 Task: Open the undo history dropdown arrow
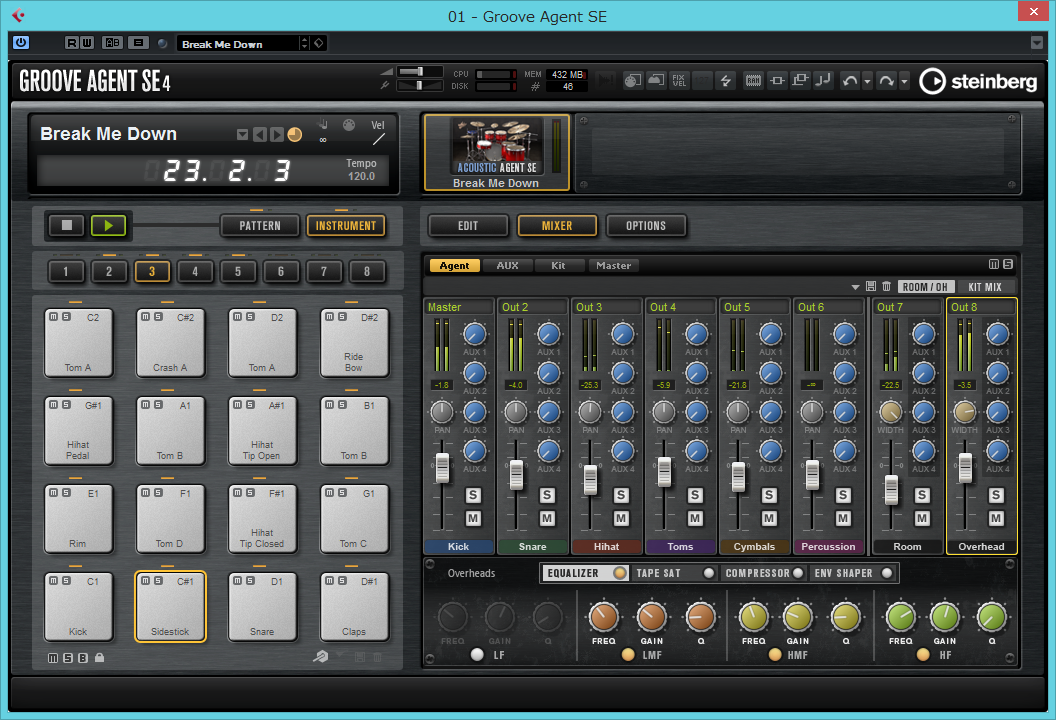(x=867, y=80)
